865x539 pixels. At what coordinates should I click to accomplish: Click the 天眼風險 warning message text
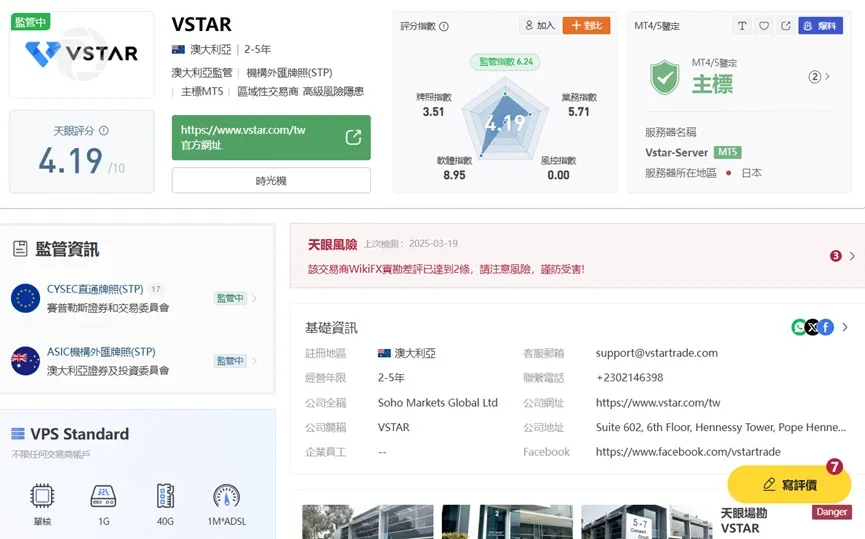(446, 269)
